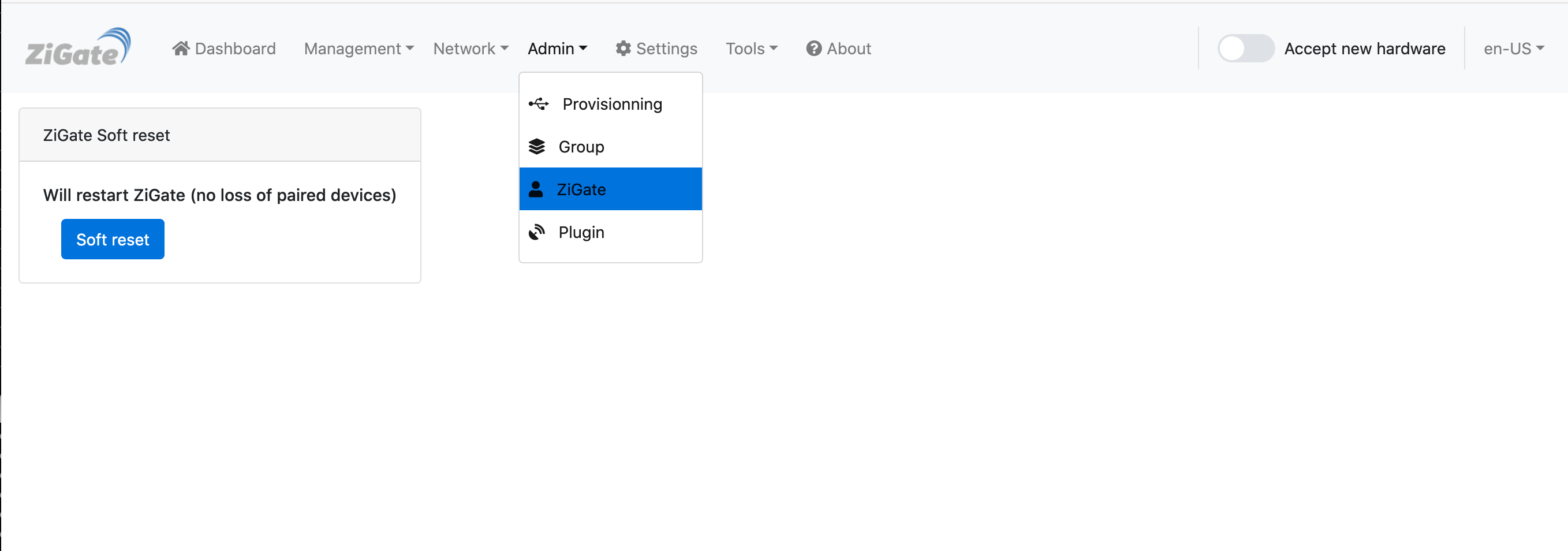Viewport: 1568px width, 551px height.
Task: Expand the Network dropdown
Action: [x=471, y=48]
